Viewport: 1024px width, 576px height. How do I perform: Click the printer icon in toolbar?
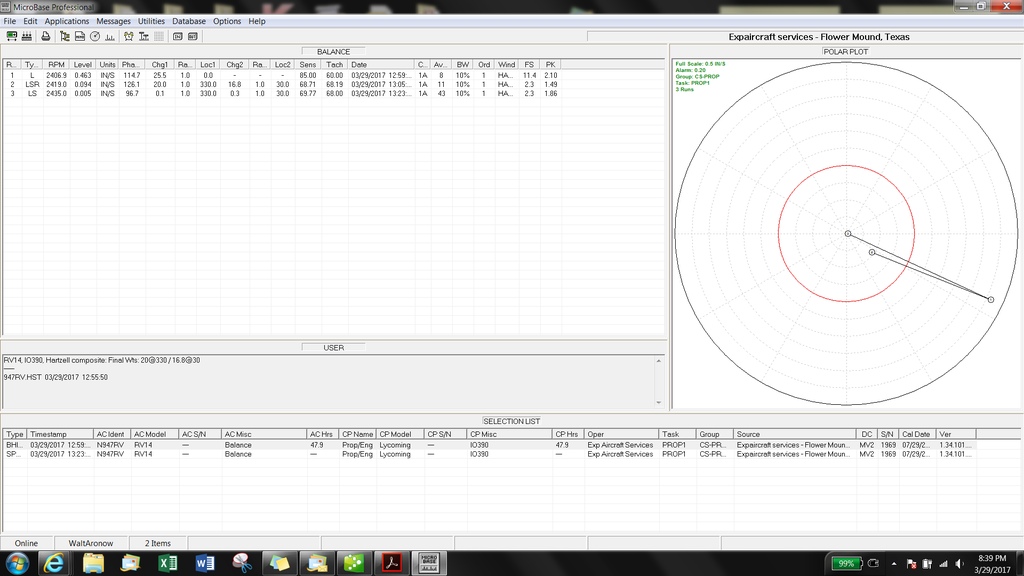[46, 36]
